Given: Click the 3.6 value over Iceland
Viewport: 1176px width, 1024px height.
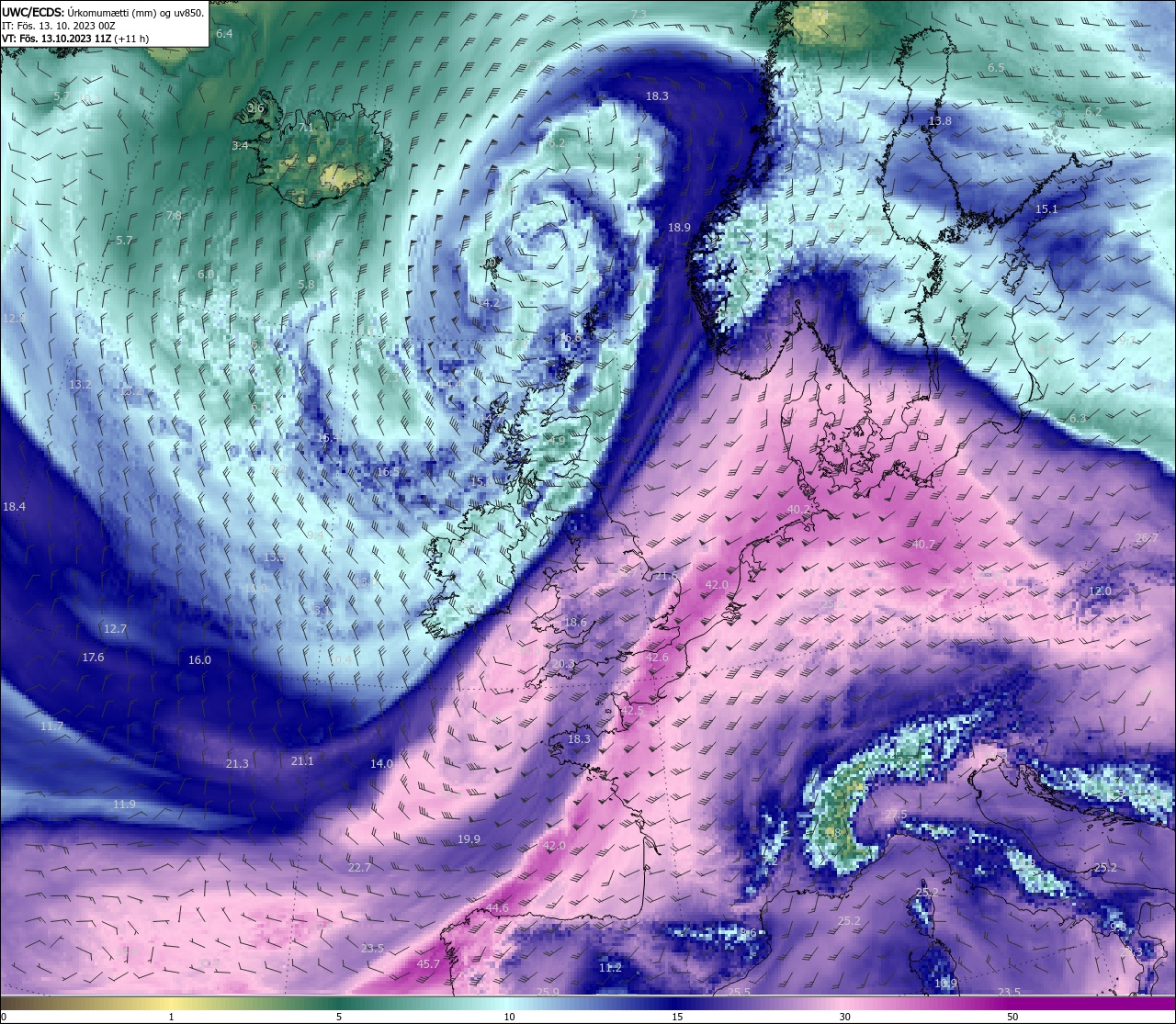Looking at the screenshot, I should tap(255, 108).
